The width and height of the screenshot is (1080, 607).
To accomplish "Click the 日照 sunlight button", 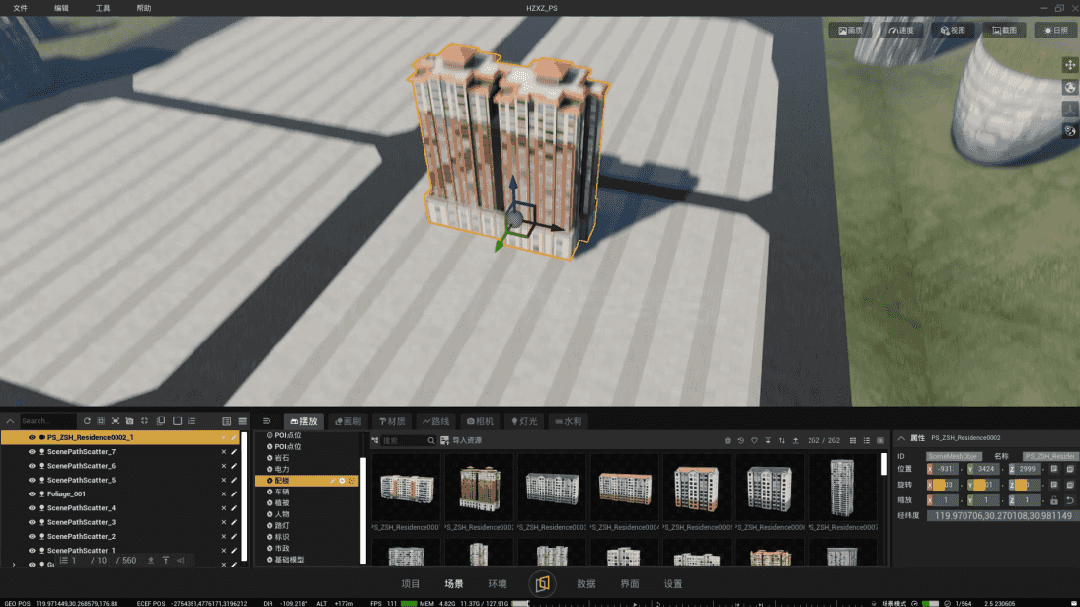I will 1055,30.
